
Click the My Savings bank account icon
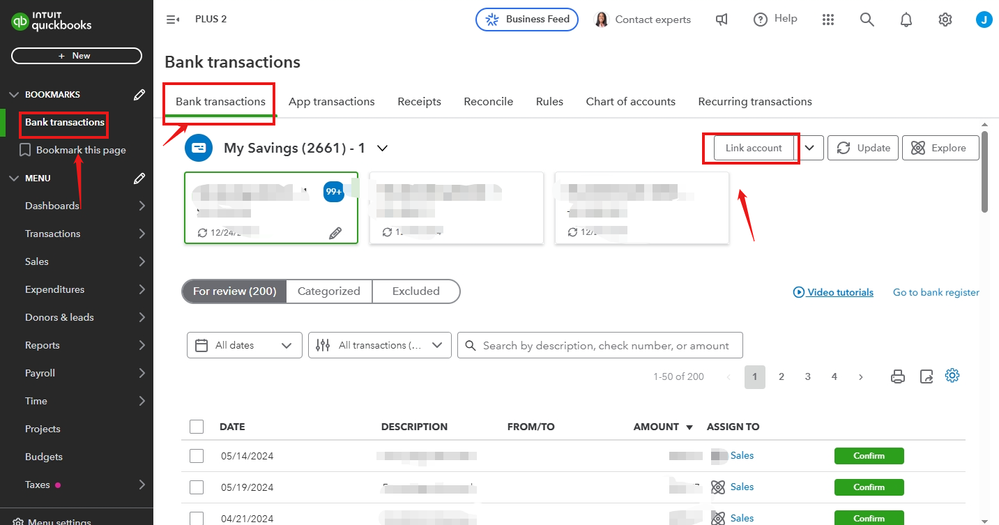(x=199, y=148)
